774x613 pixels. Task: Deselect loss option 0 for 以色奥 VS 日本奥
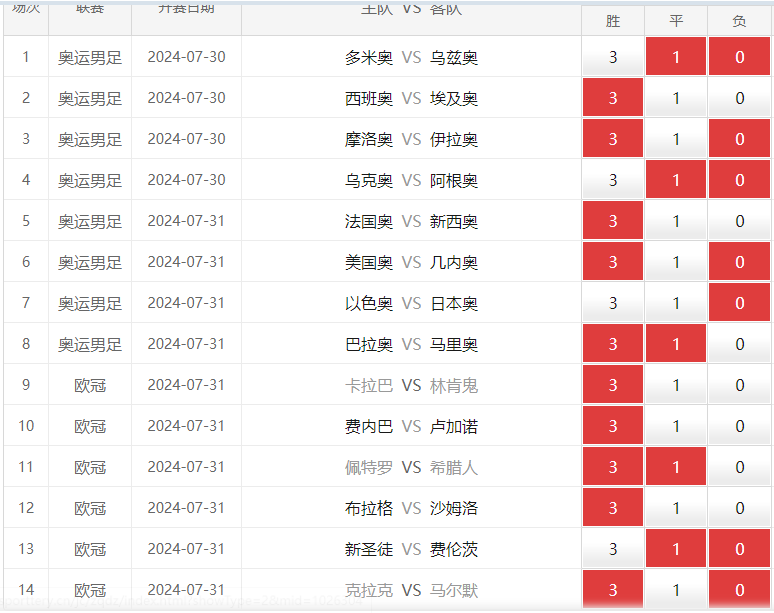739,303
